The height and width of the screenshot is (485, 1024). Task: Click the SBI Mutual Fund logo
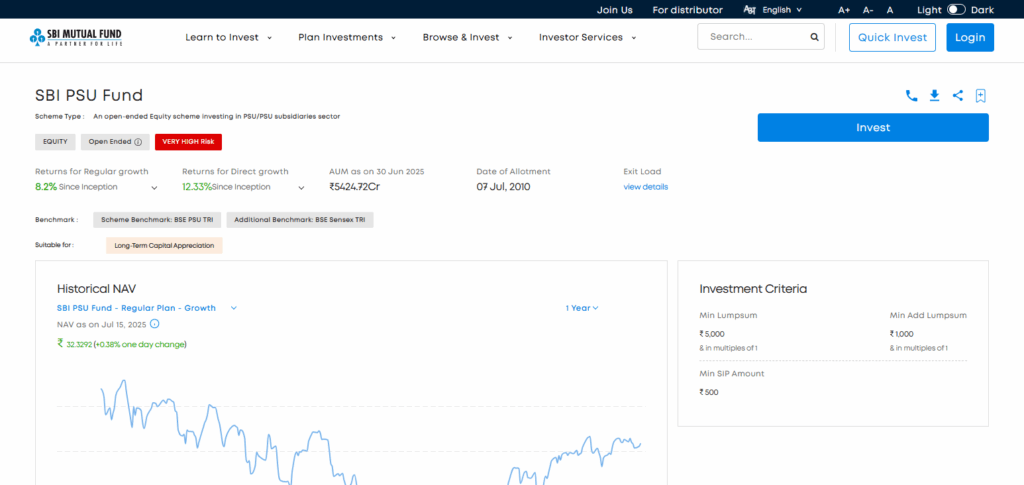(x=76, y=37)
